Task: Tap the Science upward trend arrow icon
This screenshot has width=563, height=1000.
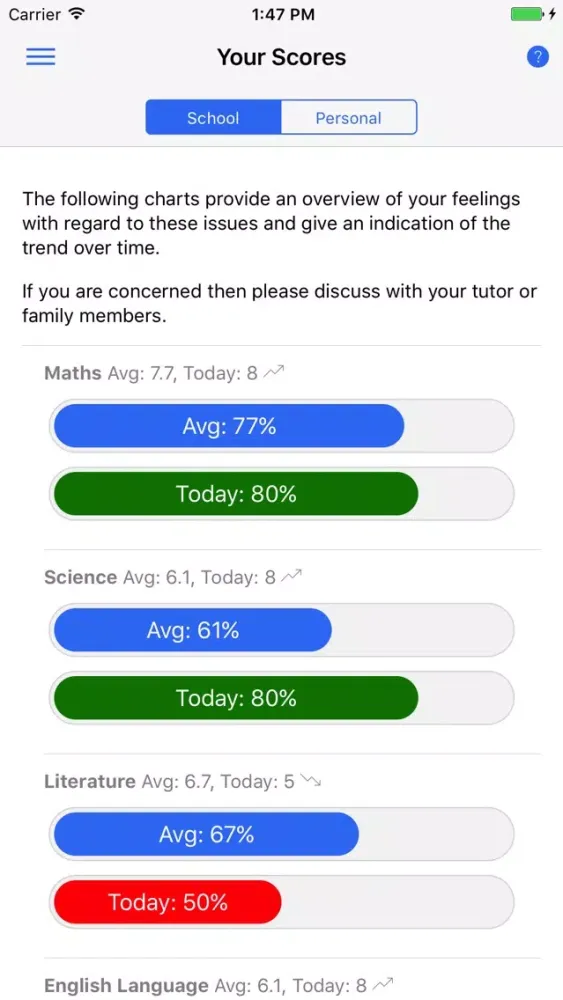Action: [x=291, y=577]
